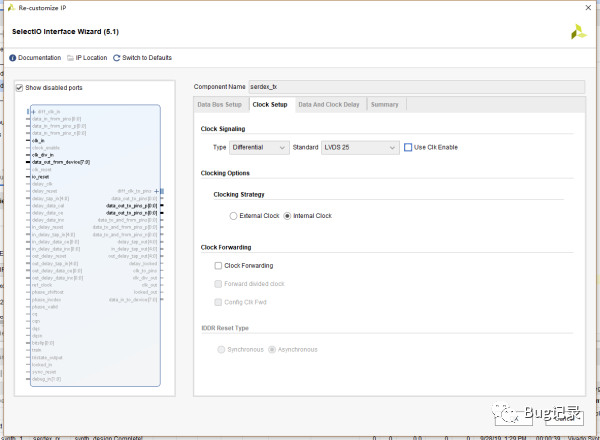Select the Clock Setup tab
Viewport: 600px width, 440px height.
tap(270, 105)
